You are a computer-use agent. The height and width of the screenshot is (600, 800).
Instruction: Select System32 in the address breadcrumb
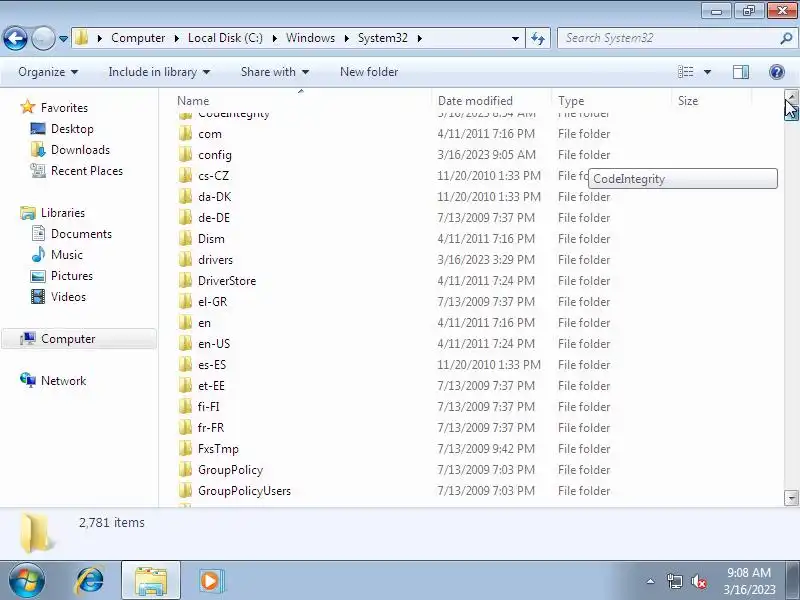tap(383, 38)
